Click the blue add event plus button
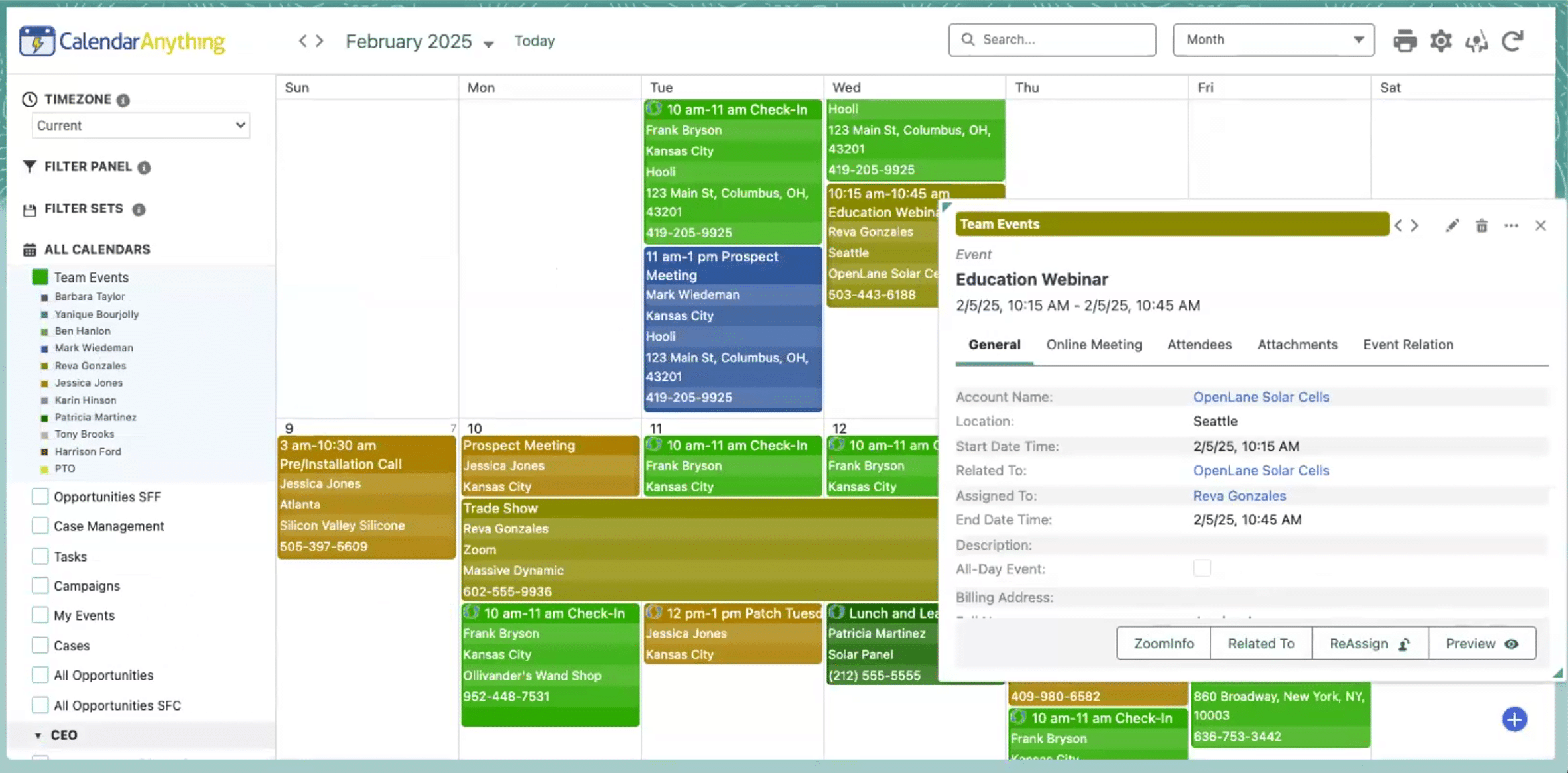This screenshot has width=1568, height=773. pos(1514,719)
